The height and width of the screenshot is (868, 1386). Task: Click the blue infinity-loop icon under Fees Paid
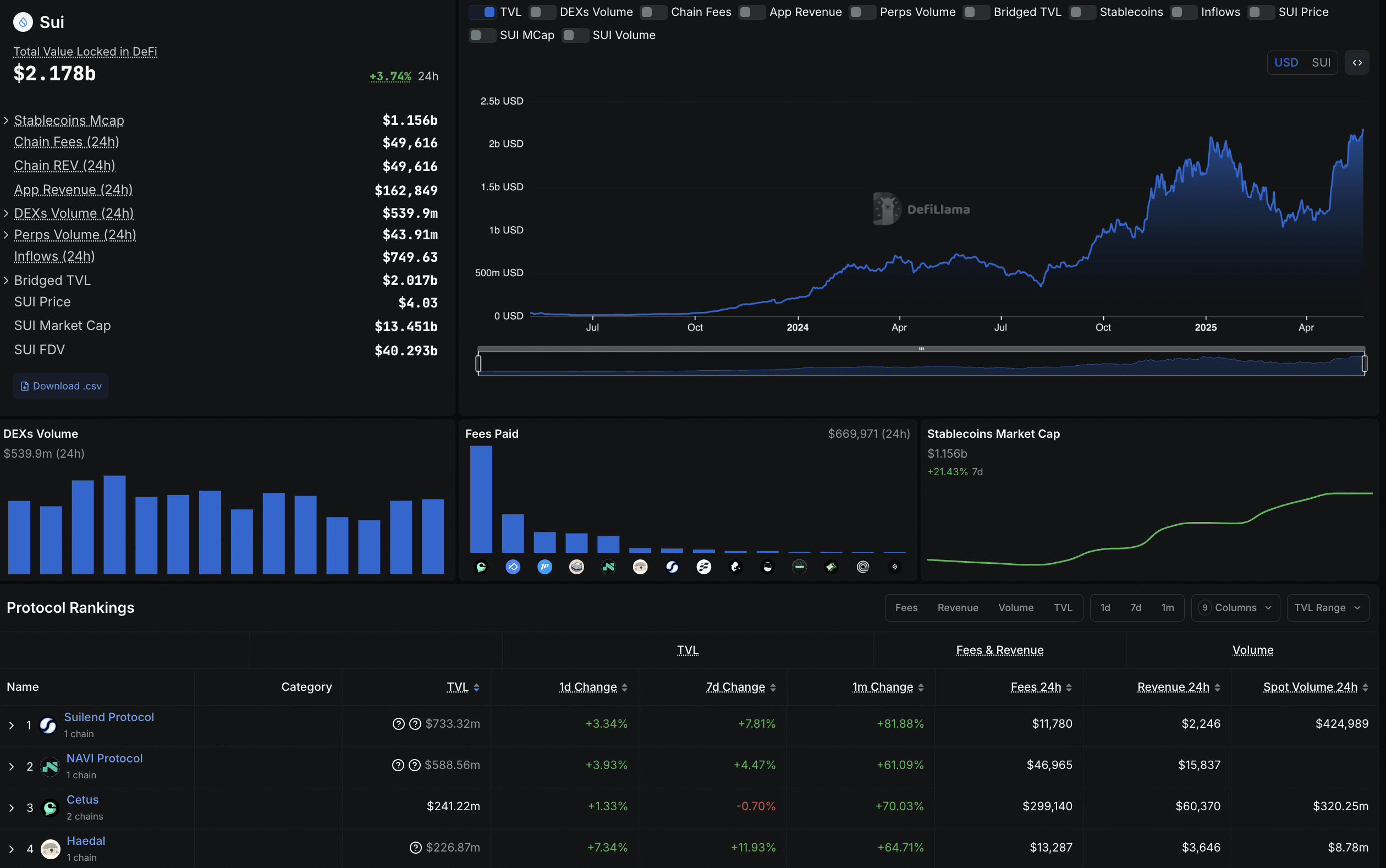pos(513,567)
